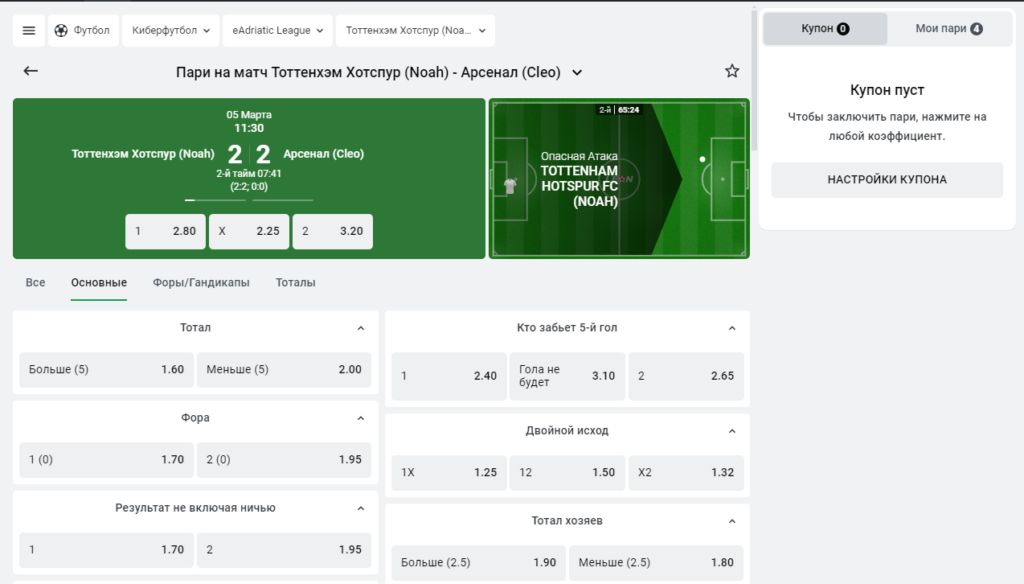Switch to the Мои пари tab
1024x584 pixels.
click(949, 29)
